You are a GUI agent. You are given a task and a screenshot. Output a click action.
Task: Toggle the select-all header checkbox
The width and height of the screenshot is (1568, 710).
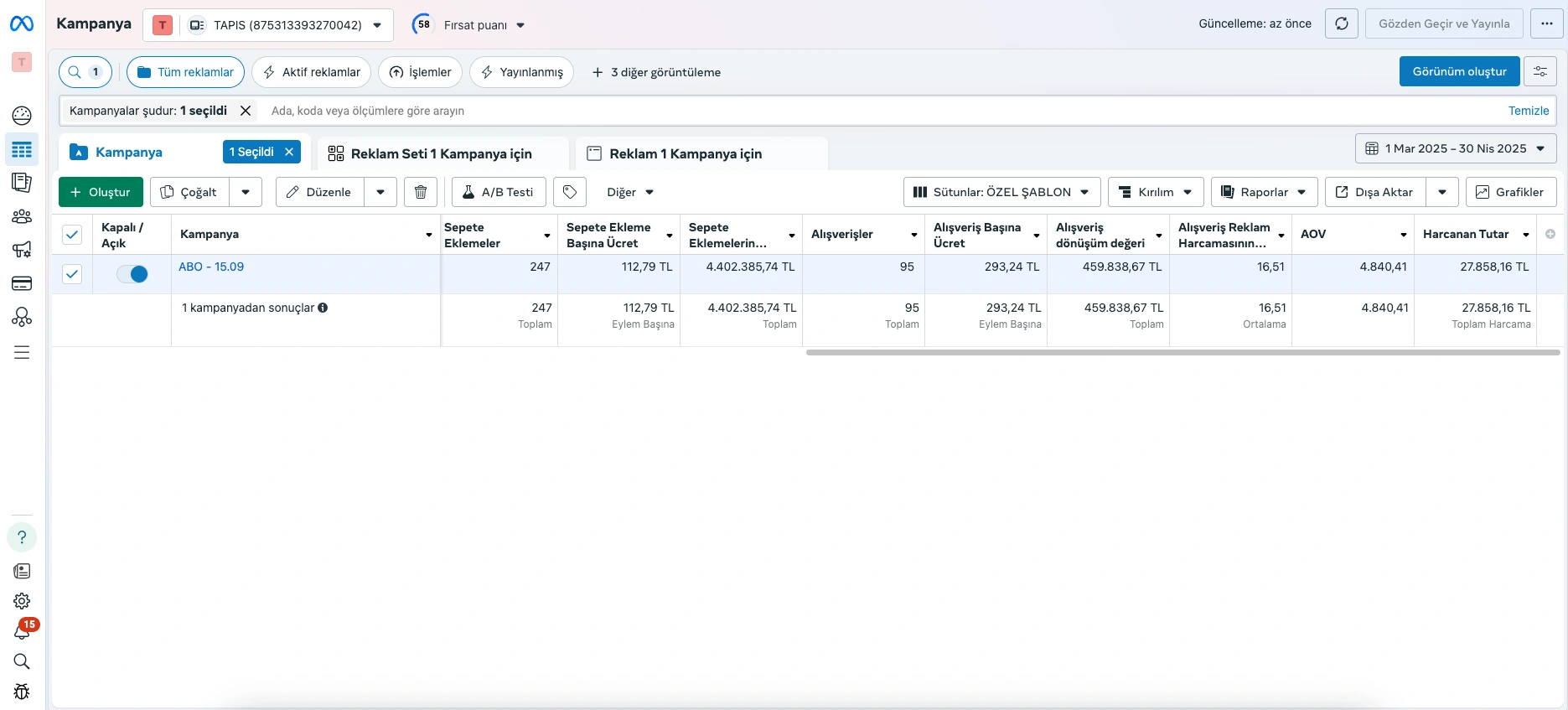[72, 235]
